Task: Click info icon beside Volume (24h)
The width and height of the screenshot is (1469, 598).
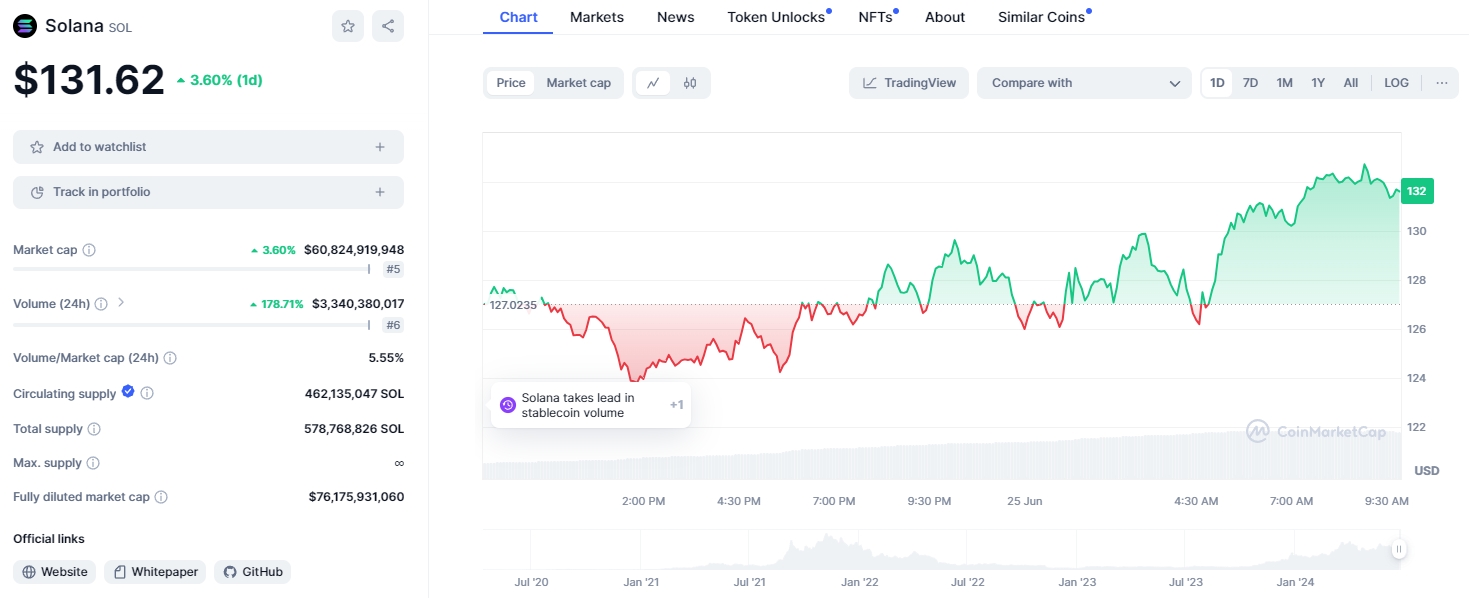Action: tap(101, 304)
